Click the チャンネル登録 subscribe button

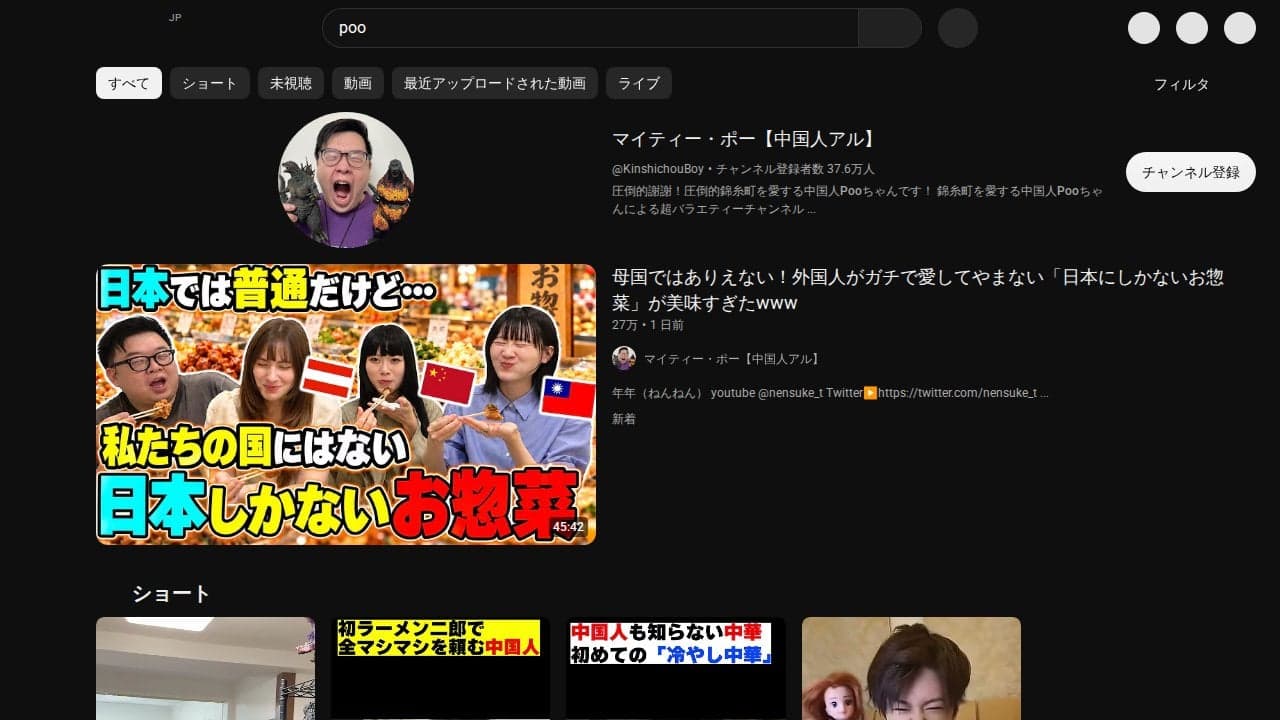[1191, 172]
